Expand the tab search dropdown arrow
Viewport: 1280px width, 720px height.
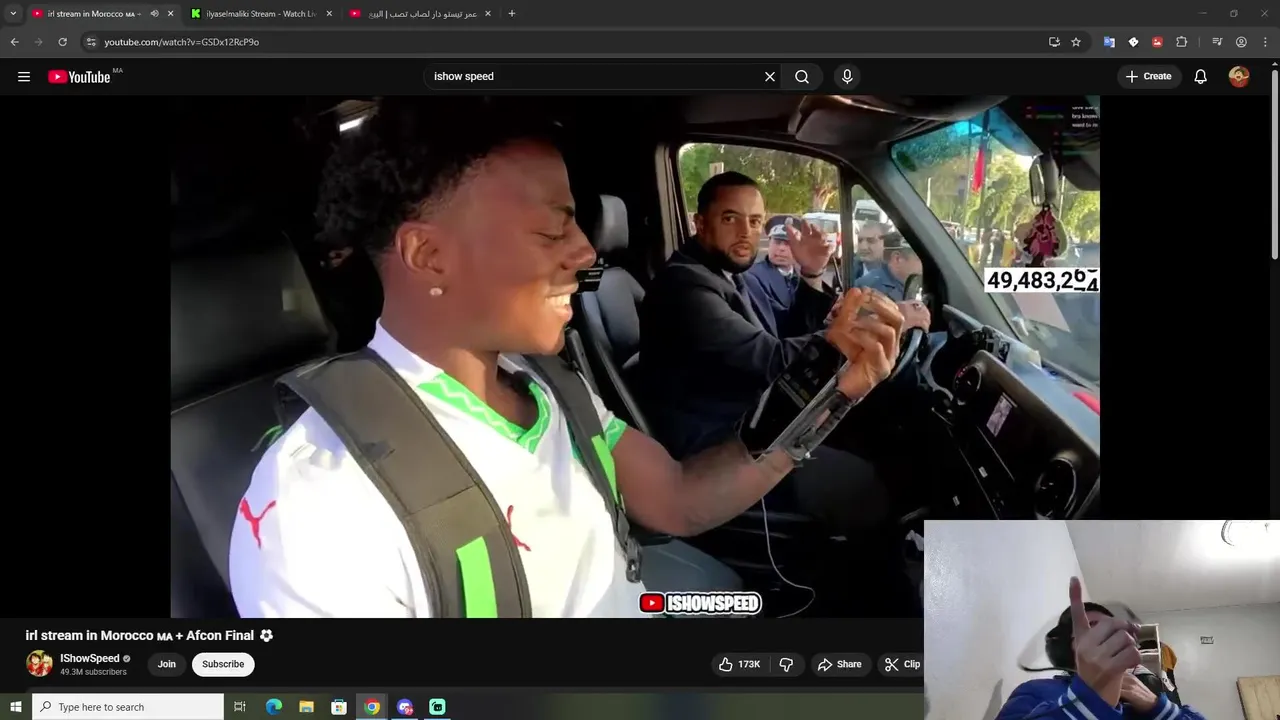tap(13, 14)
